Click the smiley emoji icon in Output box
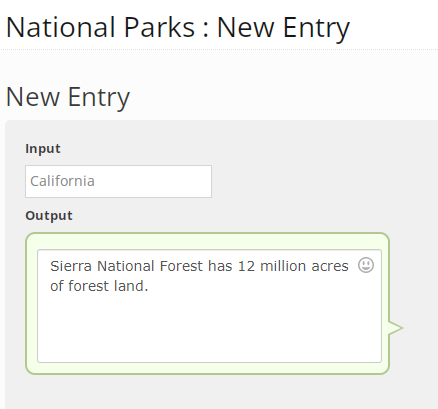 pos(366,265)
